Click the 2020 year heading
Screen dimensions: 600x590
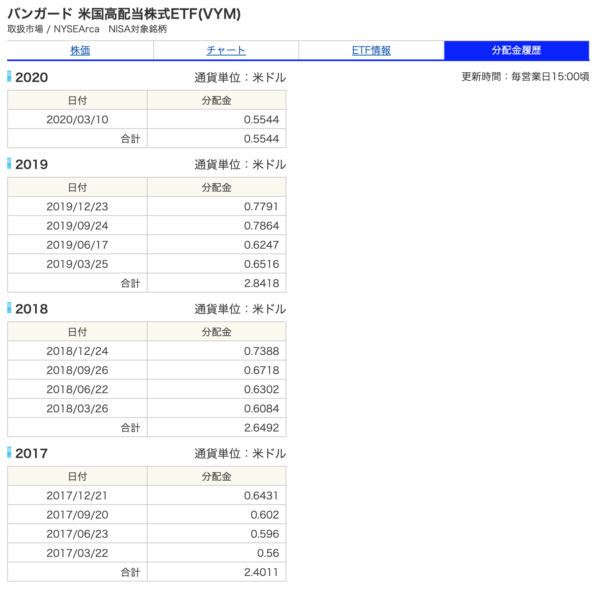(31, 77)
